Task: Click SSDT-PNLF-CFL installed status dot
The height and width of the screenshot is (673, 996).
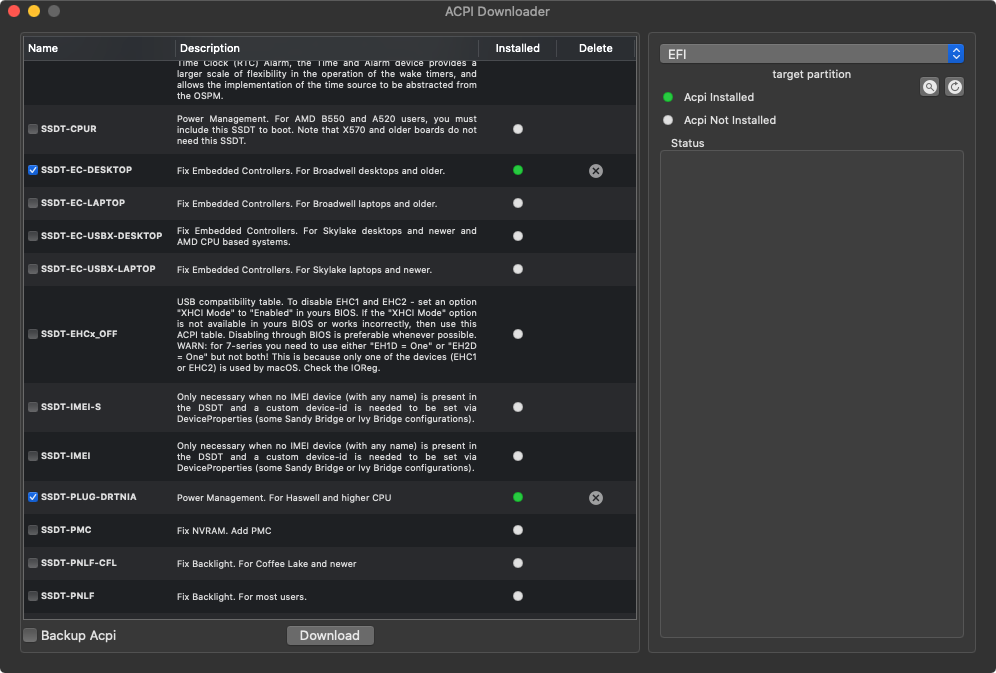Action: [518, 563]
